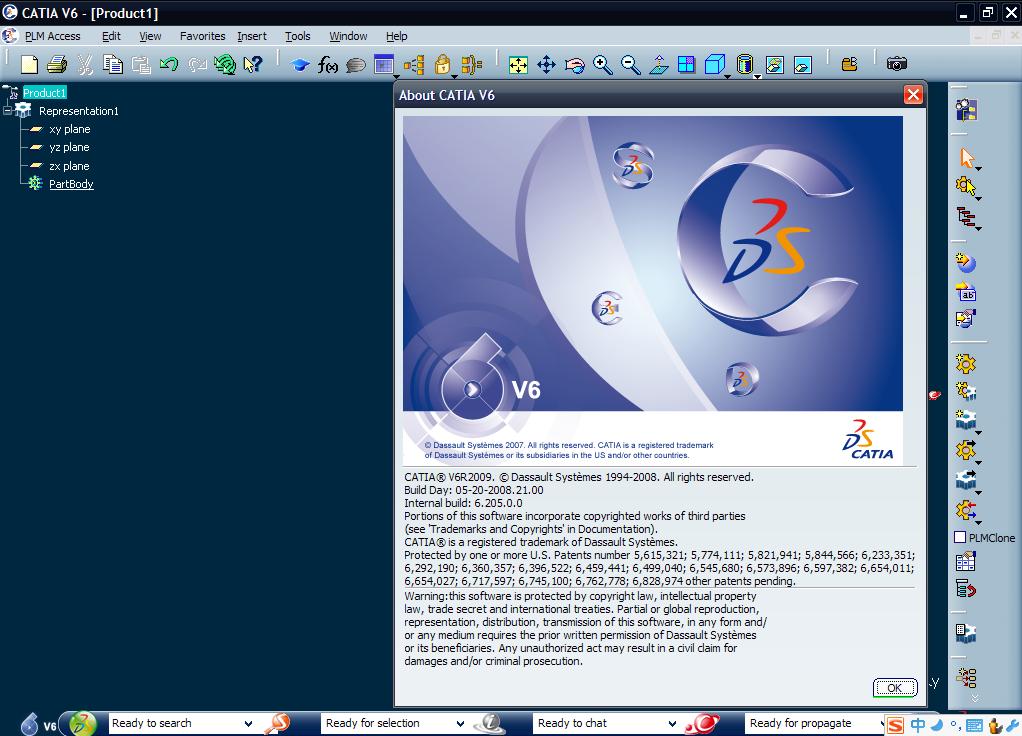Image resolution: width=1022 pixels, height=736 pixels.
Task: Select Product1 in the specification tree
Action: [x=44, y=93]
